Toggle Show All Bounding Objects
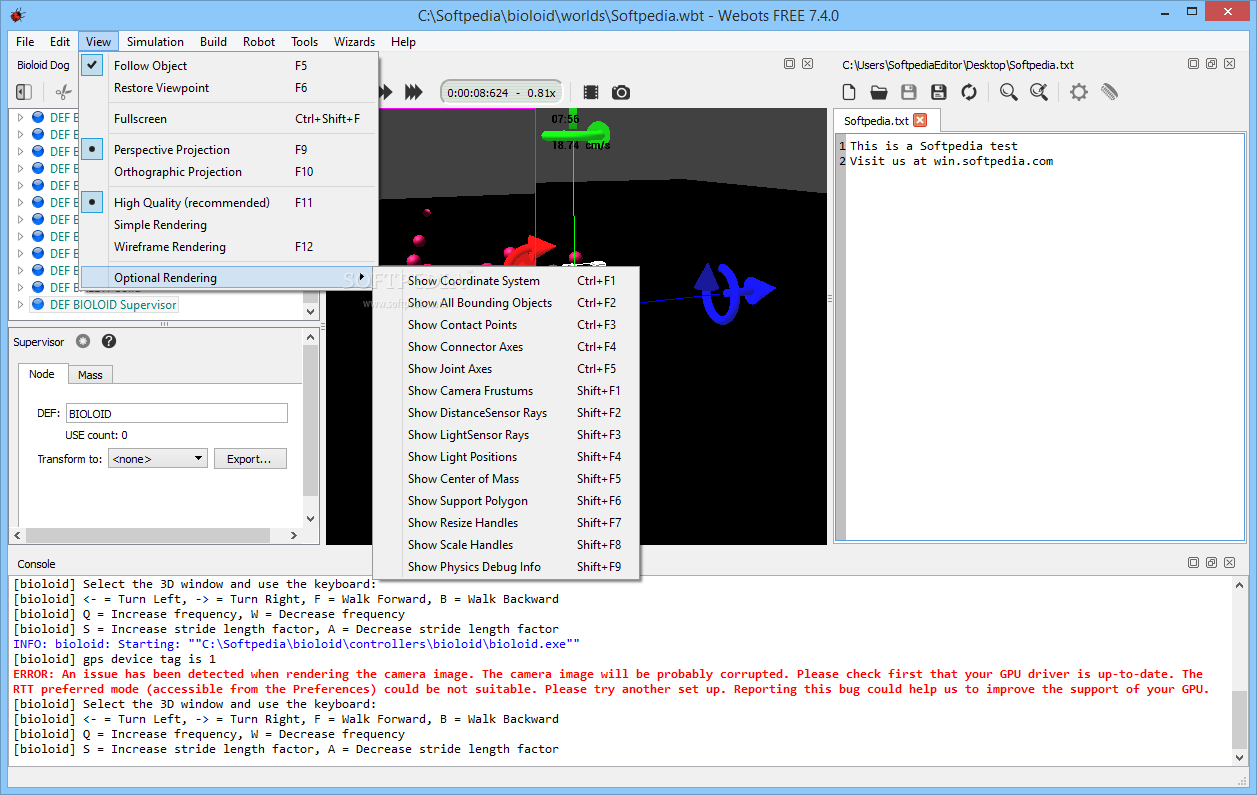This screenshot has width=1257, height=795. (x=506, y=303)
